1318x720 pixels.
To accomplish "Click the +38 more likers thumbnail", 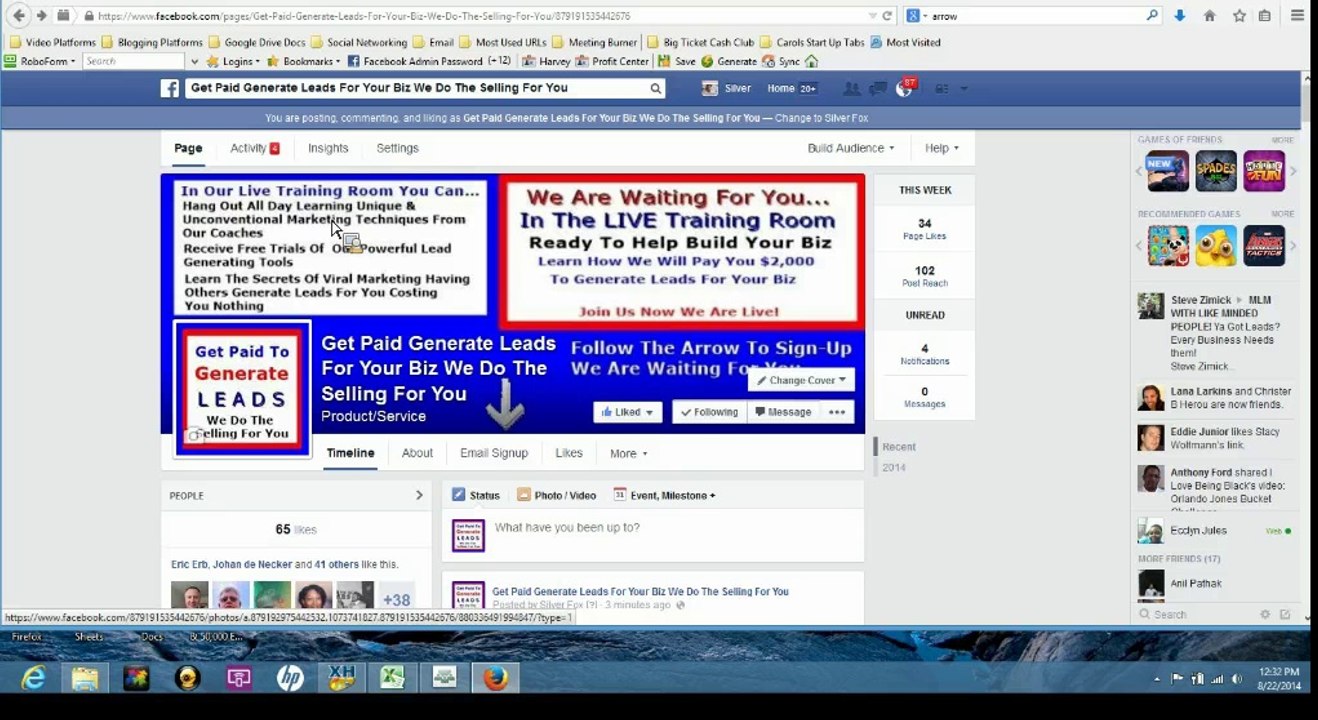I will (x=396, y=596).
